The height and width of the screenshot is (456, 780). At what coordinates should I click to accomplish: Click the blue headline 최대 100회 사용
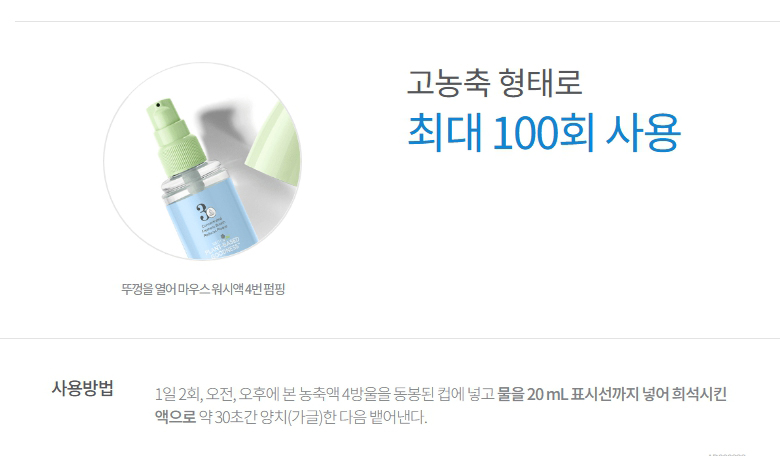544,132
